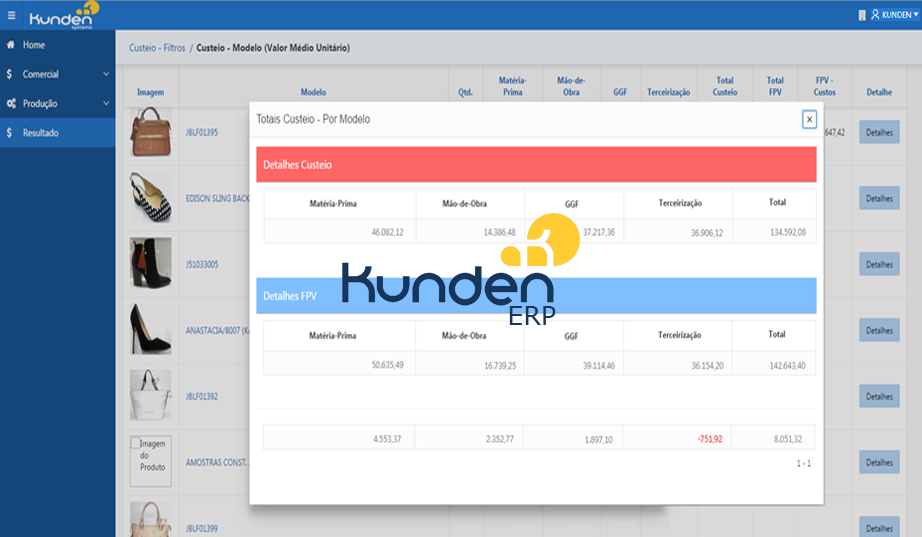Click the white tote bag thumbnail

pyautogui.click(x=151, y=395)
